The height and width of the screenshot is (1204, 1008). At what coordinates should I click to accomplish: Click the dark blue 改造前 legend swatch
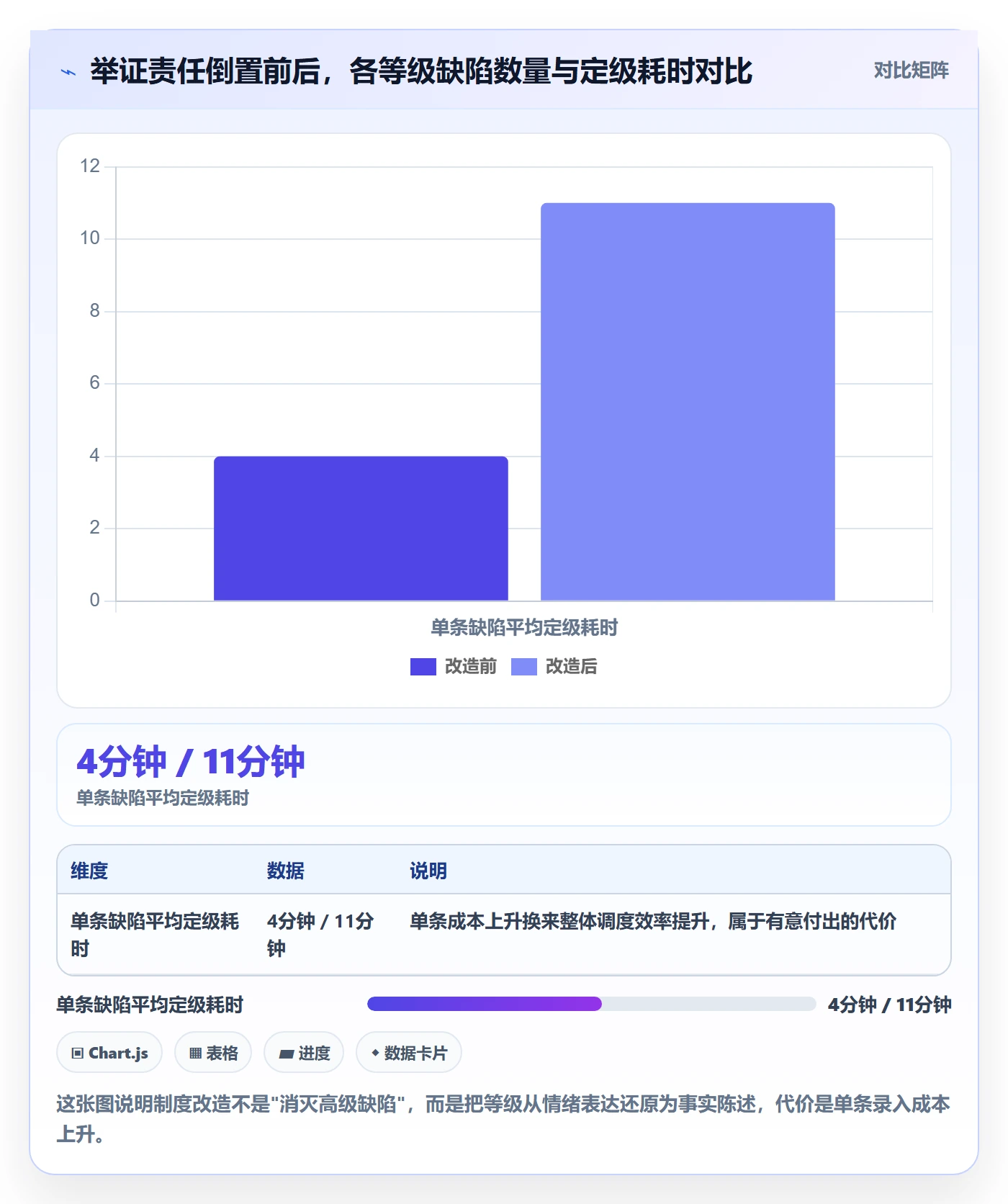423,667
